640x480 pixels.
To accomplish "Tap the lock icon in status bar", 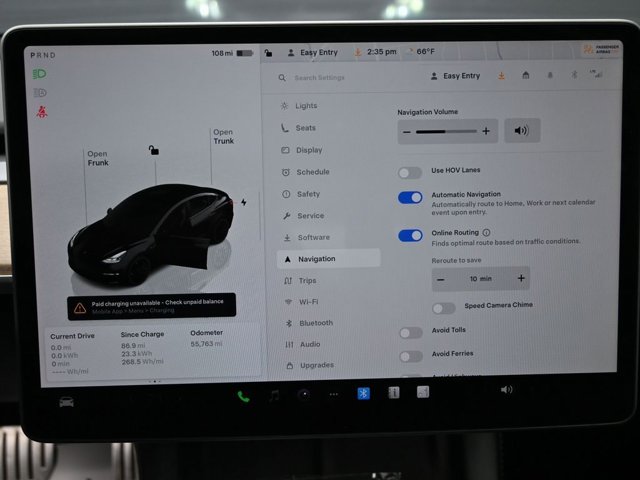I will (x=268, y=53).
